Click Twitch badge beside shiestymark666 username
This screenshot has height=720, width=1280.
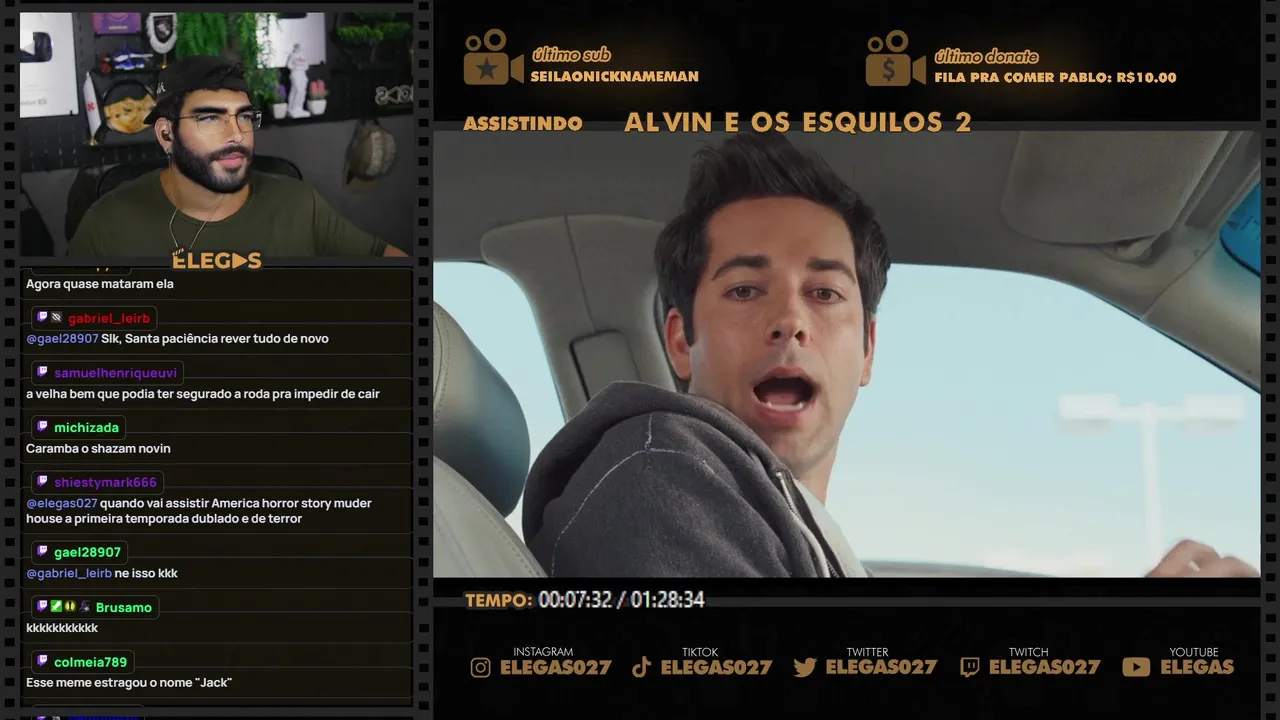pos(42,482)
